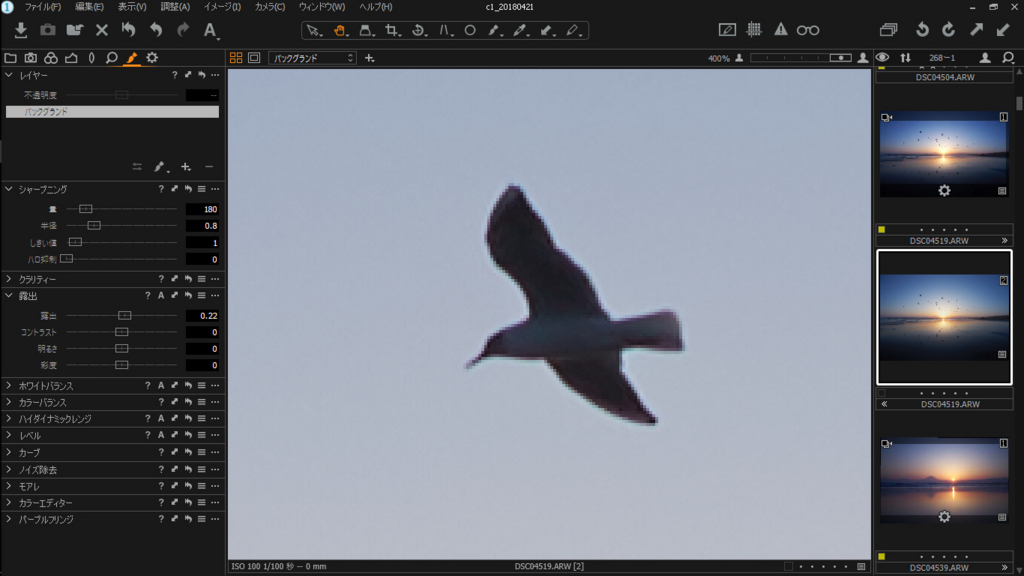
Task: Expand the カーブ panel
Action: (9, 453)
